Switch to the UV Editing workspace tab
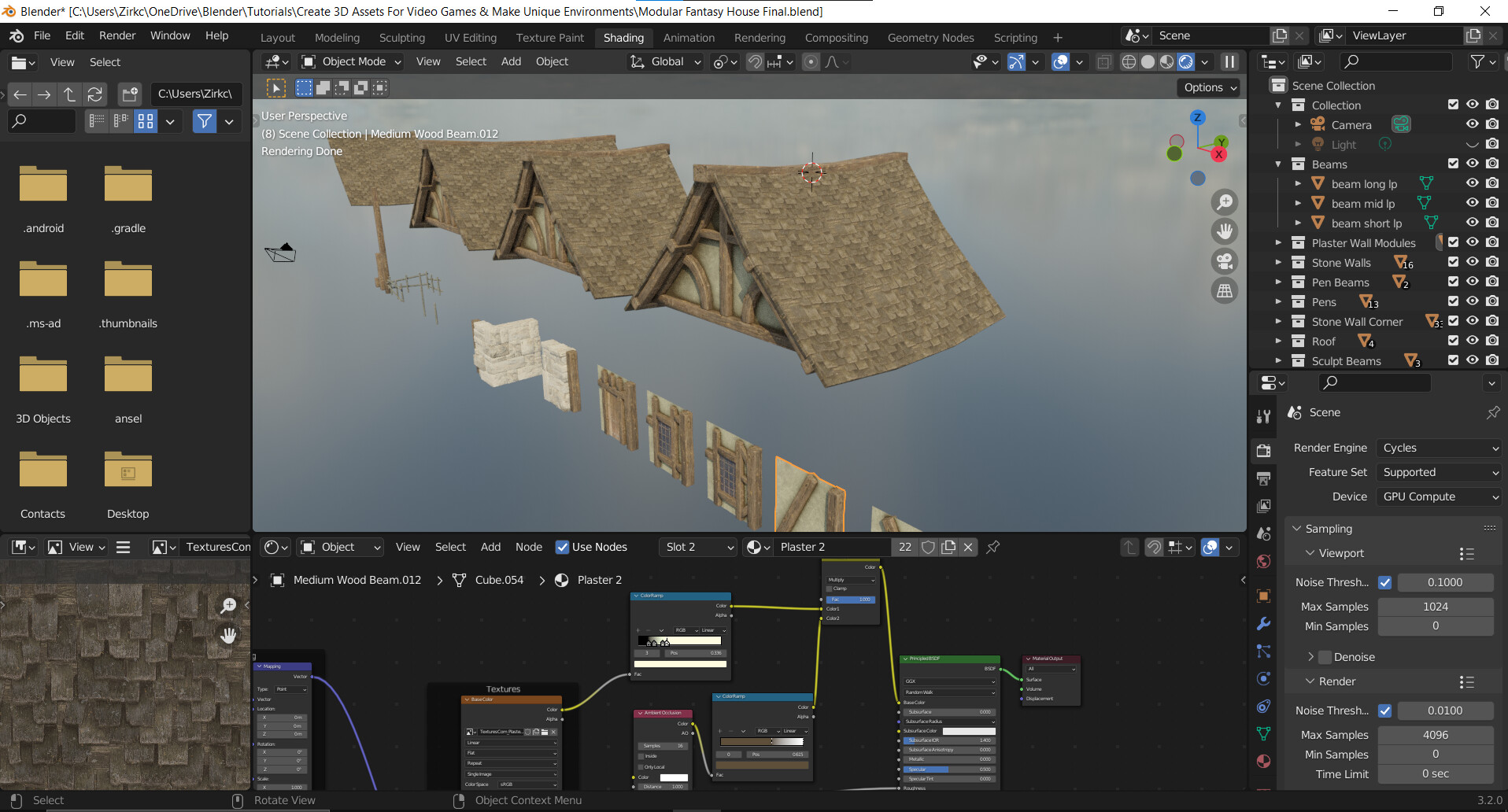The width and height of the screenshot is (1508, 812). point(470,38)
